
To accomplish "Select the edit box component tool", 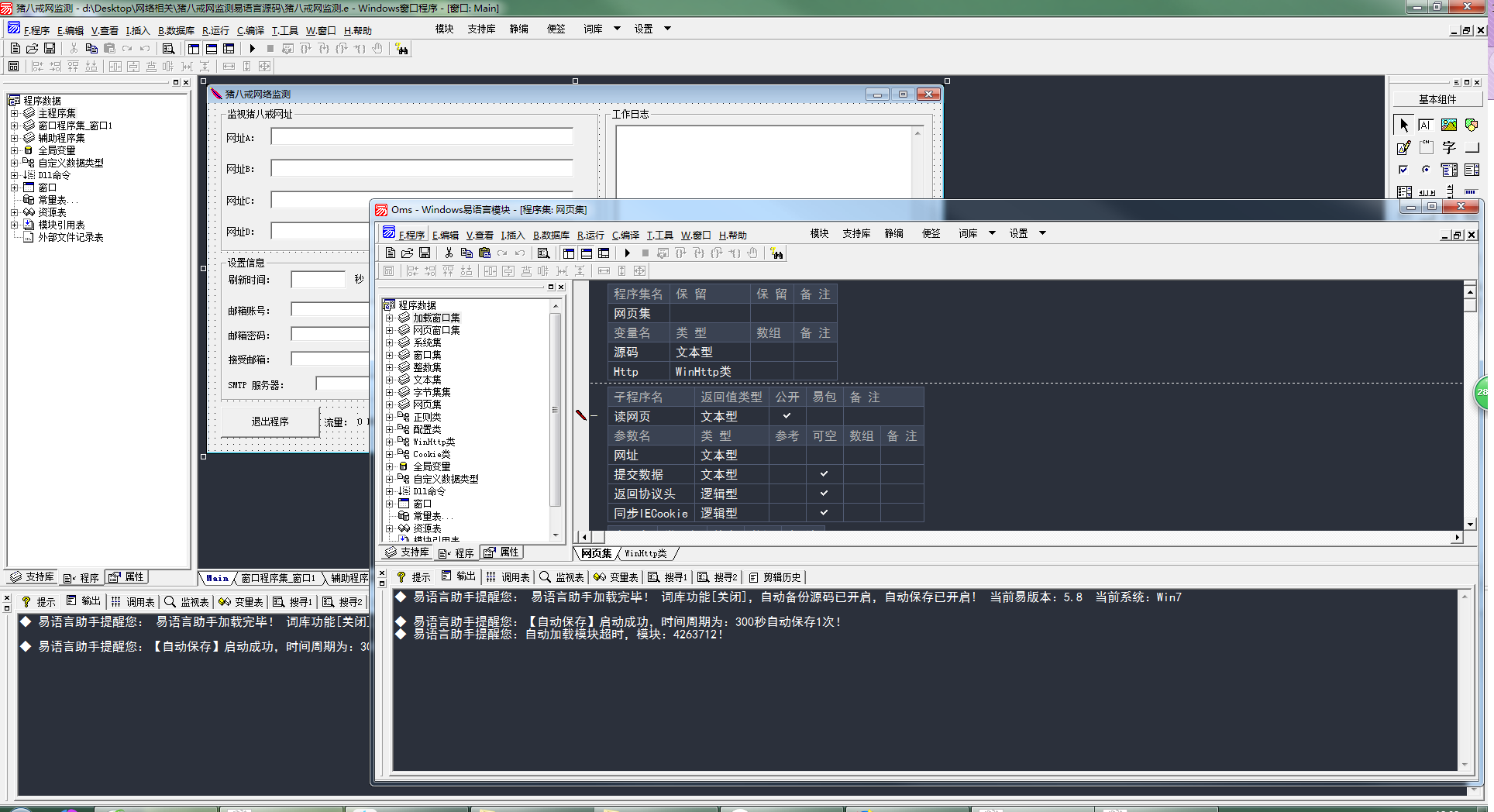I will pyautogui.click(x=1426, y=125).
